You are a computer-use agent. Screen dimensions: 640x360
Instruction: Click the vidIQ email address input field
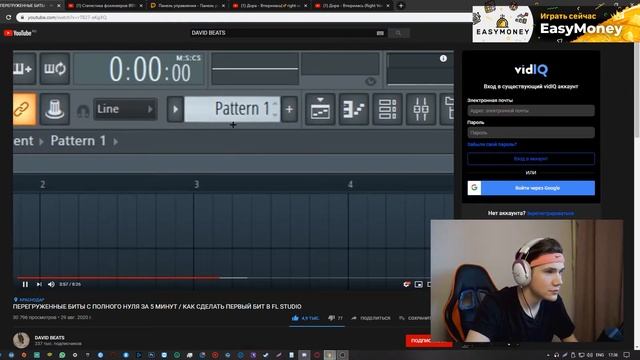coord(531,111)
